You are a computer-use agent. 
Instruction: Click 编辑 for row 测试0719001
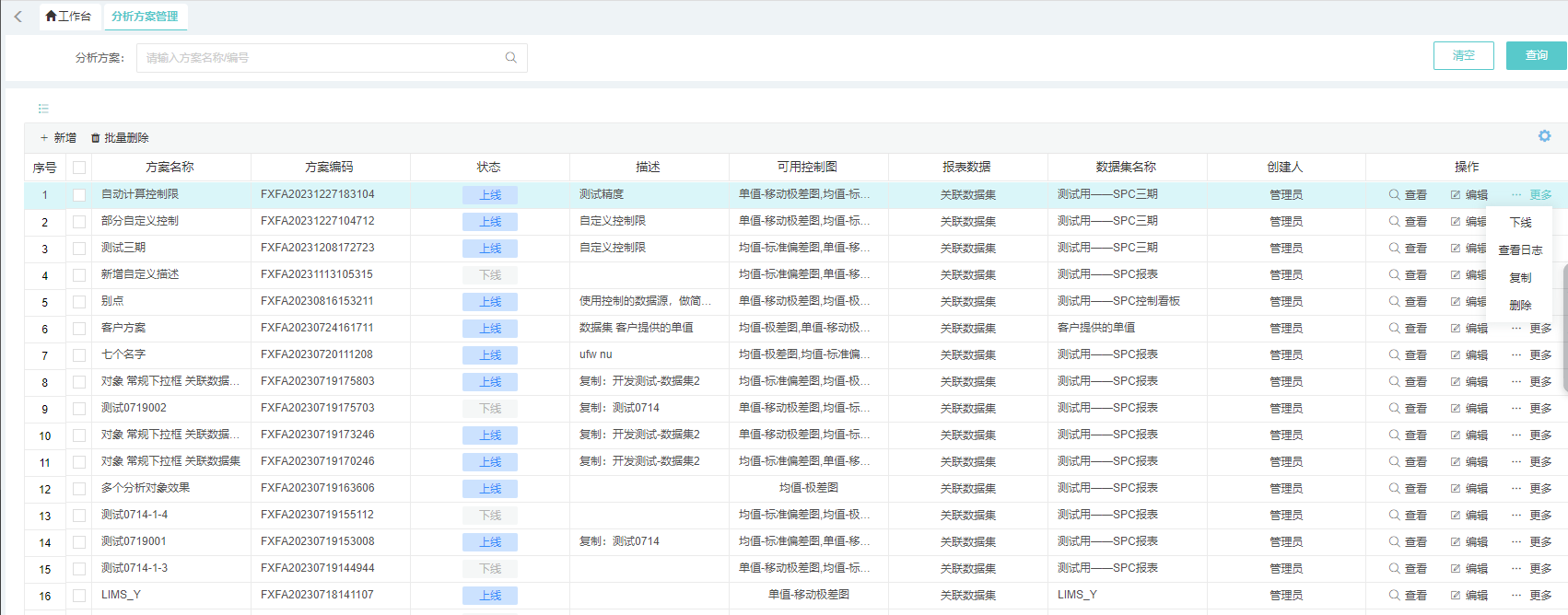tap(1469, 542)
